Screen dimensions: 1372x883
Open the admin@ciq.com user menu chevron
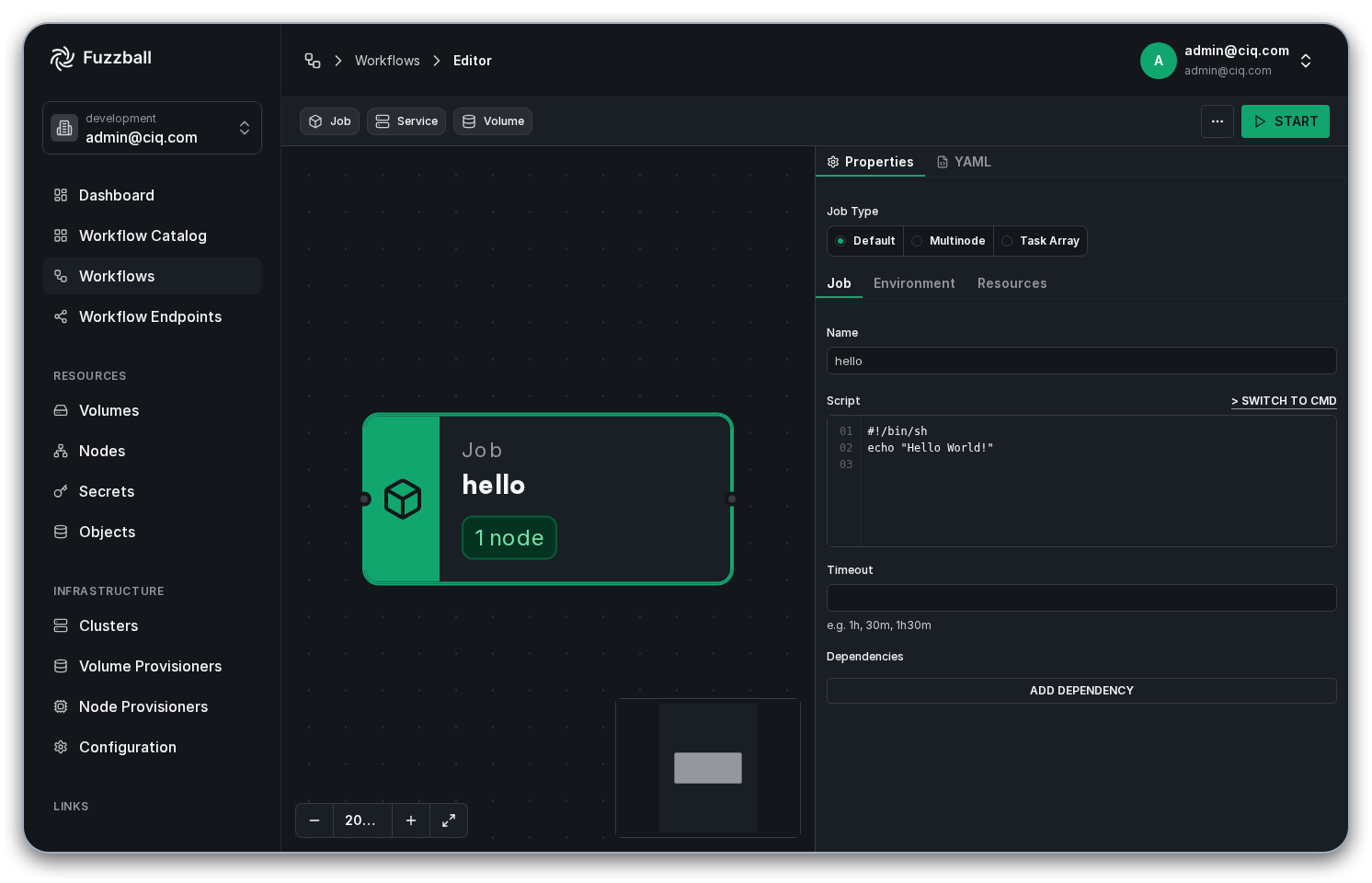pyautogui.click(x=1306, y=61)
